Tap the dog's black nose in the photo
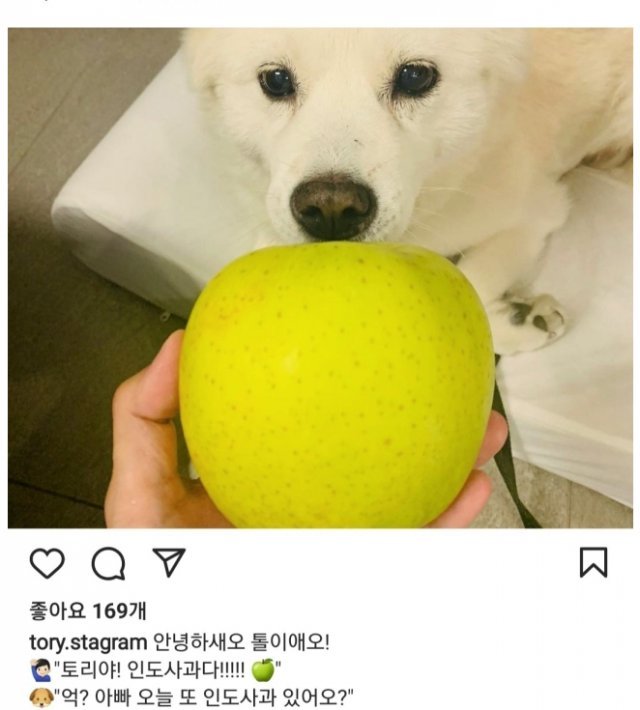 click(x=333, y=206)
